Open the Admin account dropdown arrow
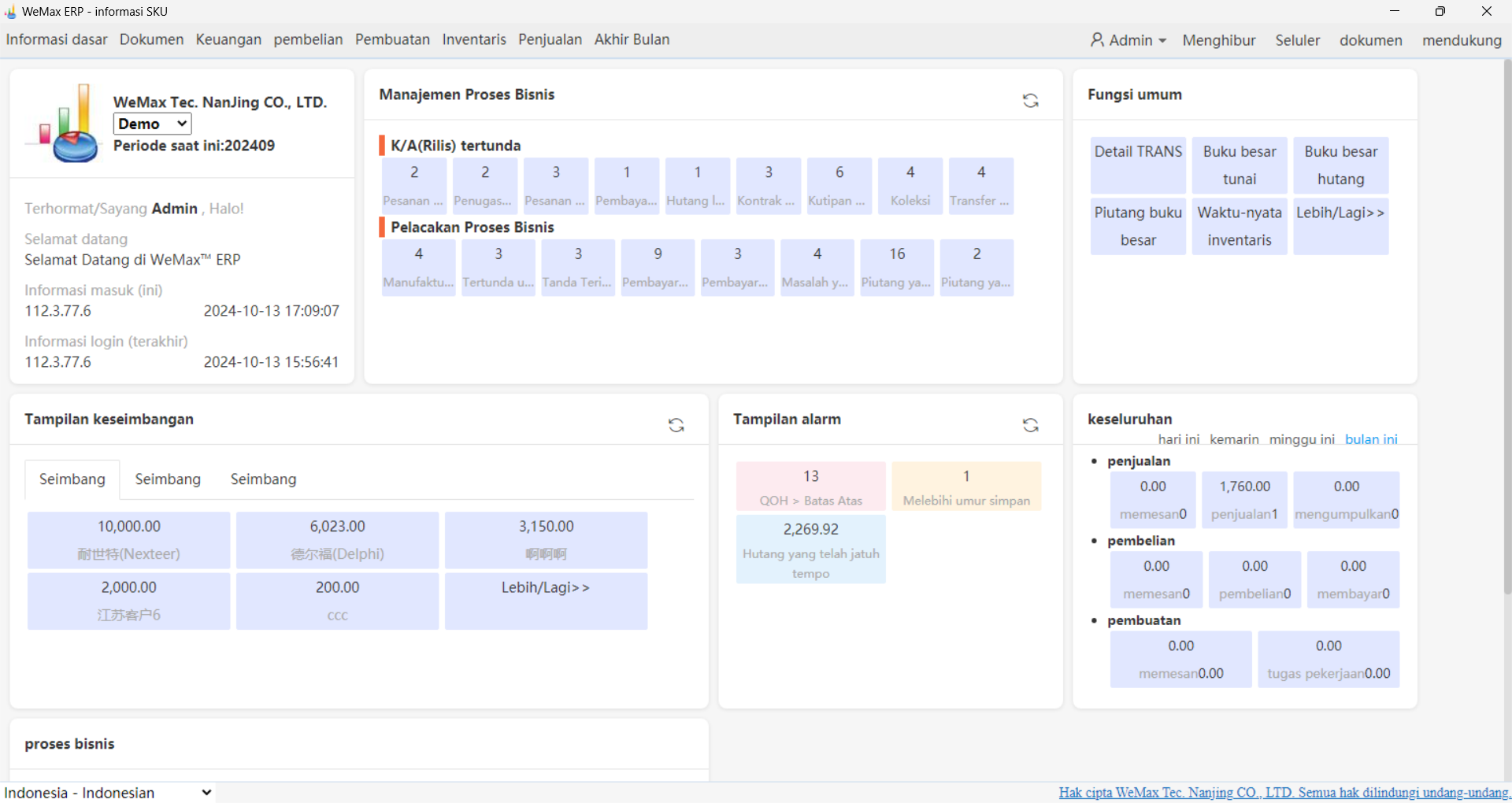The width and height of the screenshot is (1512, 803). tap(1162, 41)
